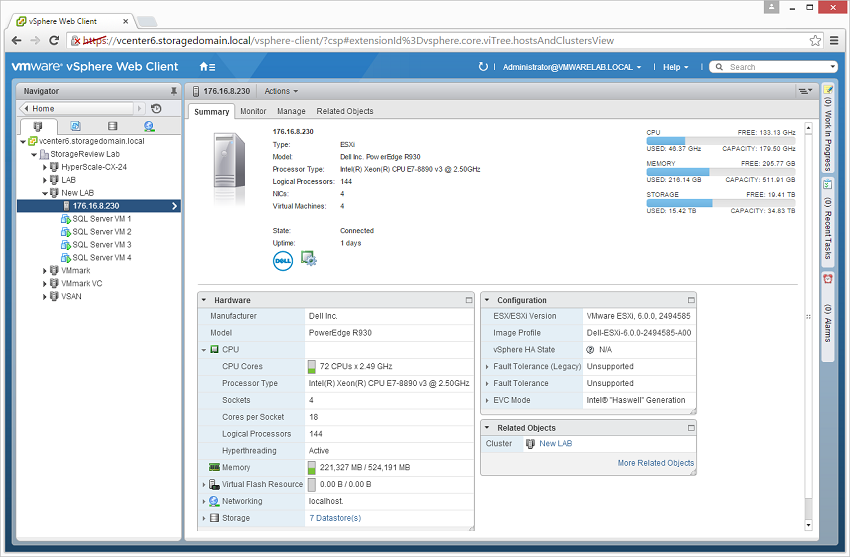Switch to VMs and Templates navigator tab
This screenshot has width=850, height=557.
click(75, 126)
